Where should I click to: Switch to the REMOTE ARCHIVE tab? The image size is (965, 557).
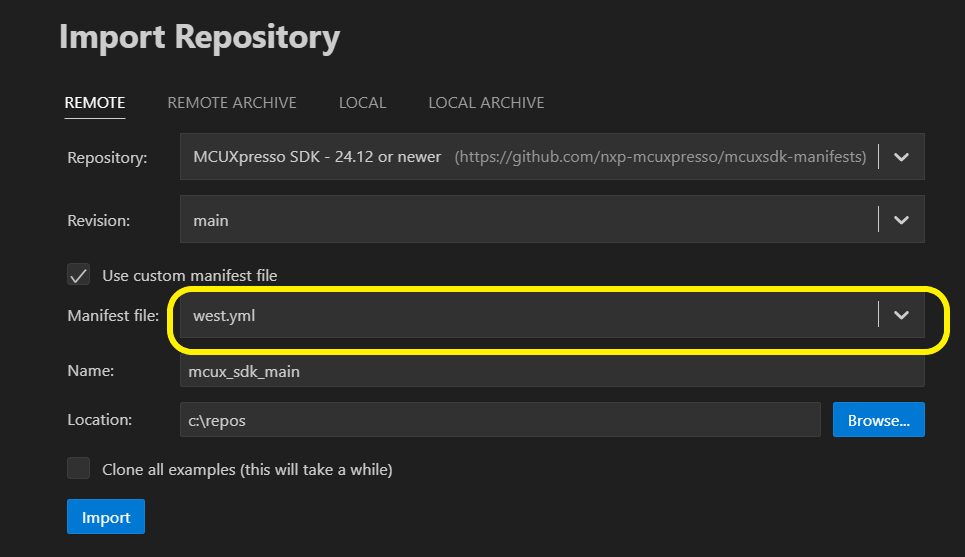point(231,102)
